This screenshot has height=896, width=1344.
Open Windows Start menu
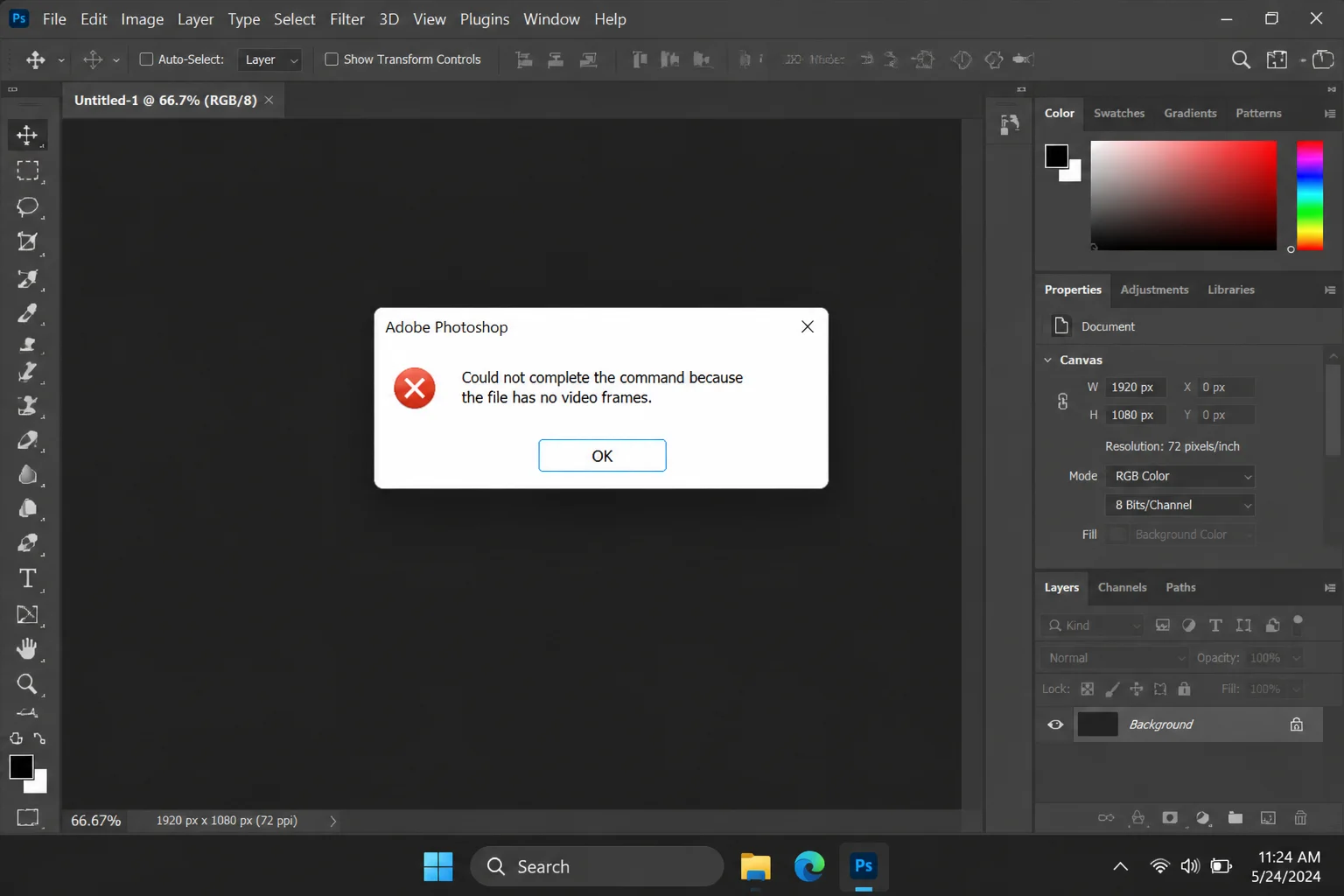[x=438, y=866]
